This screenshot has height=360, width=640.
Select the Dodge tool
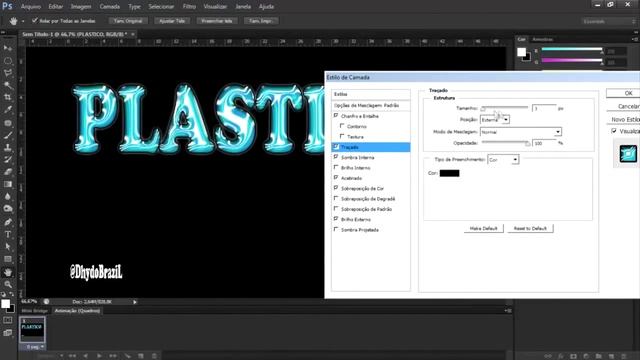pyautogui.click(x=8, y=209)
